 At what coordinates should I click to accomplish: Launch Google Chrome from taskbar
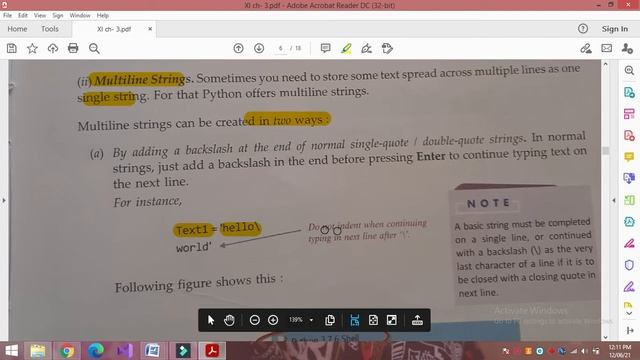[67, 351]
